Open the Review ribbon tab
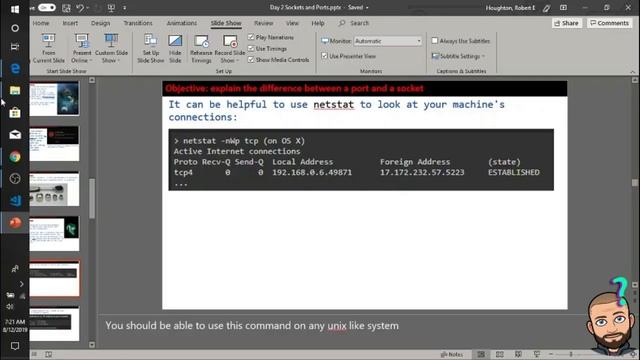Viewport: 640px width, 360px height. click(264, 23)
